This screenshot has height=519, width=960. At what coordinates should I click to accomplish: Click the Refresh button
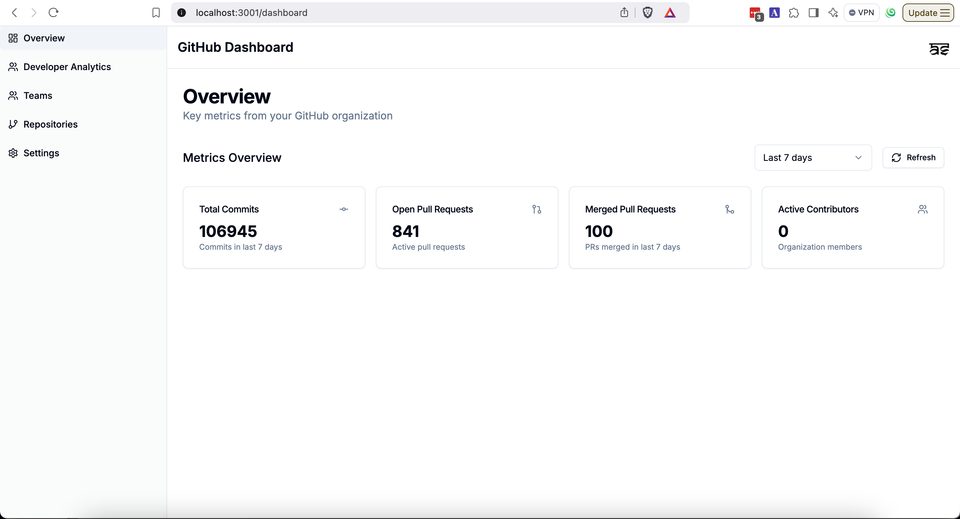coord(913,158)
